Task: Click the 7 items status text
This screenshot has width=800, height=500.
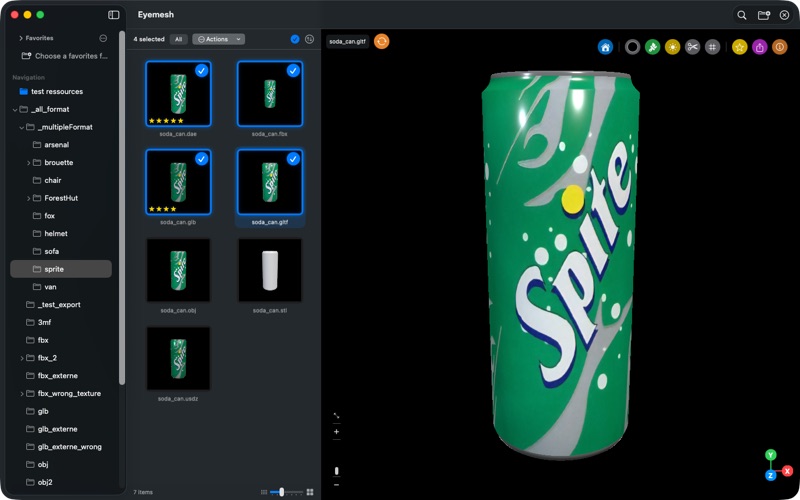Action: (143, 492)
